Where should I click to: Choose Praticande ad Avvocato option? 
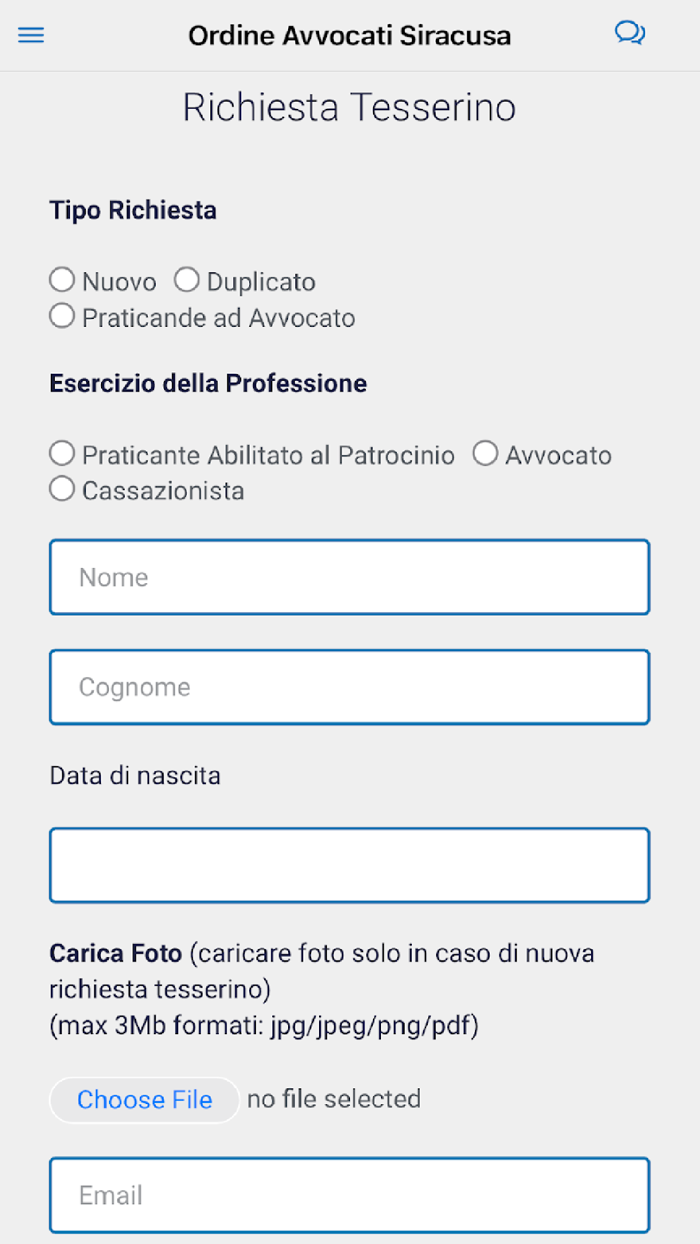61,316
